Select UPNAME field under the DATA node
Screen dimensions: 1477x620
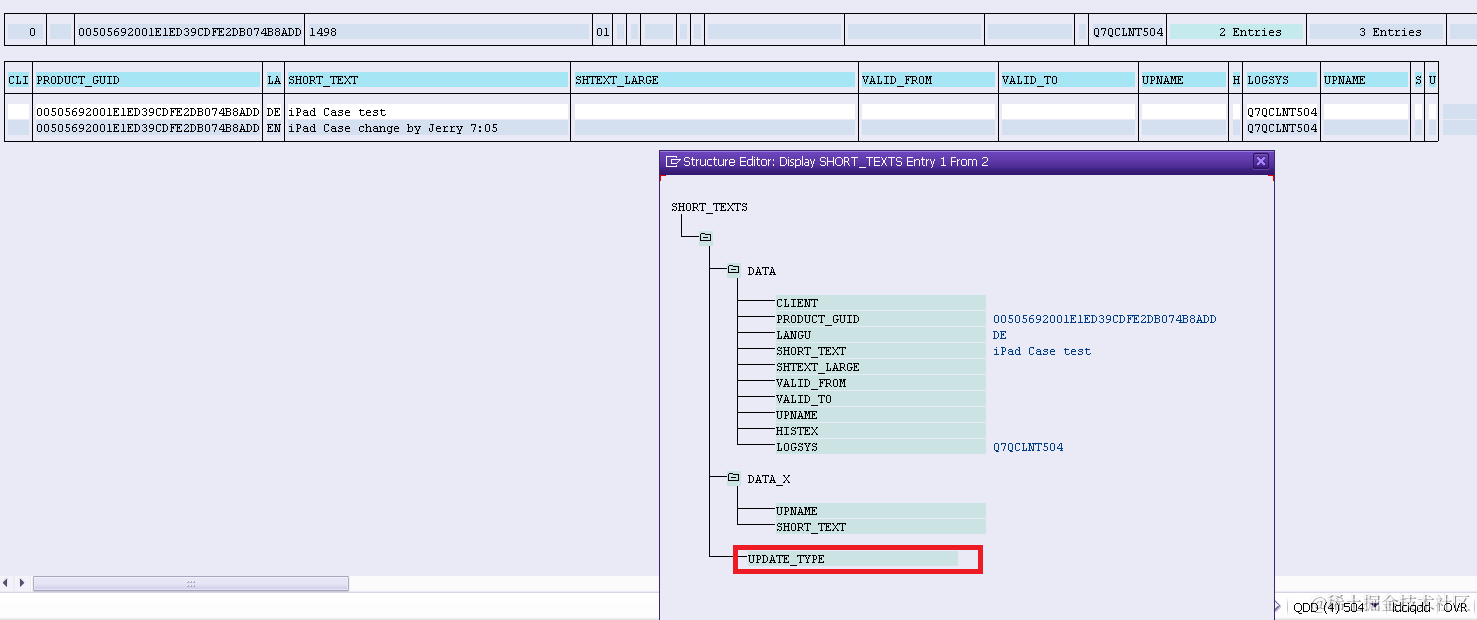click(880, 415)
